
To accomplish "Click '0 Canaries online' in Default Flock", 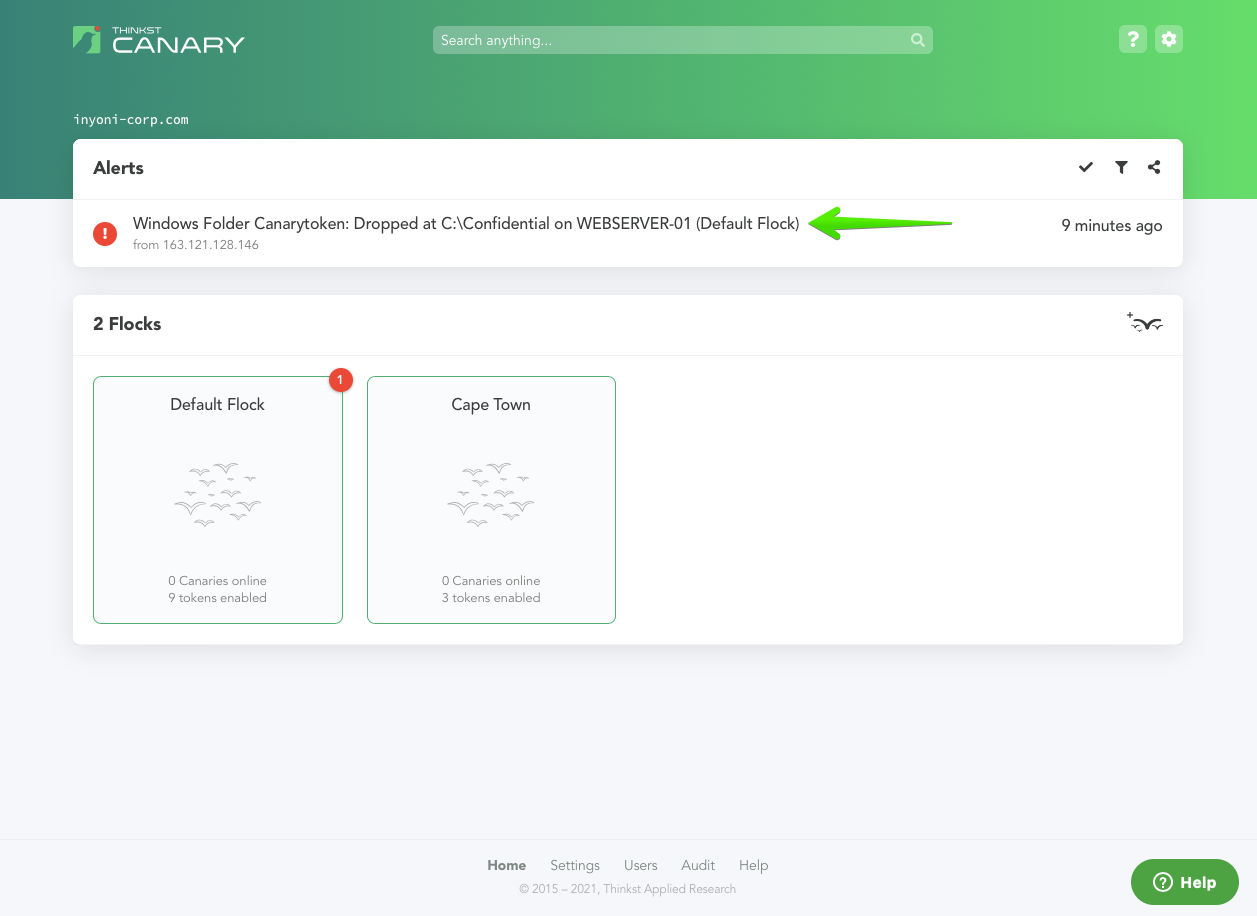I will point(218,581).
